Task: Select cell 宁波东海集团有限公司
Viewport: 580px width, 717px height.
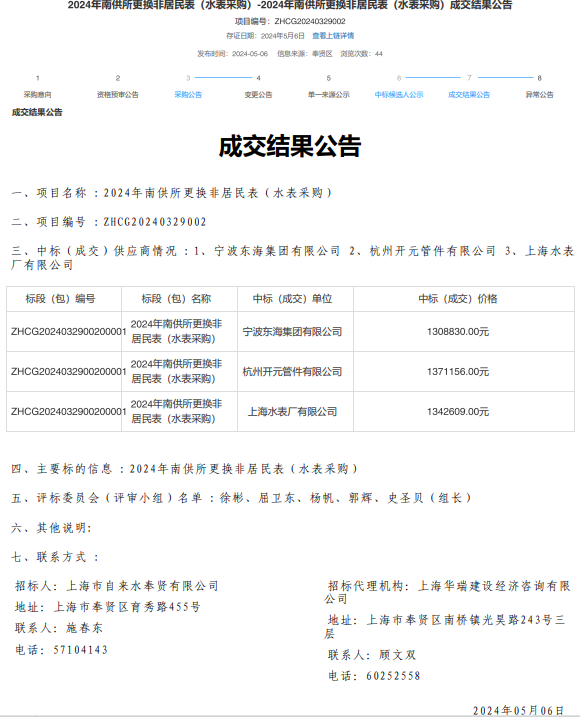Action: tap(292, 332)
